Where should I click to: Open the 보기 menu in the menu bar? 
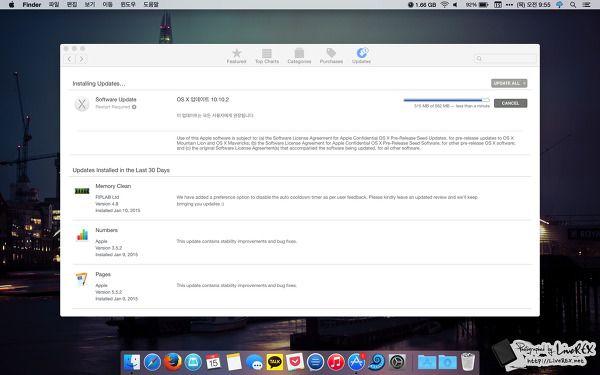click(90, 5)
